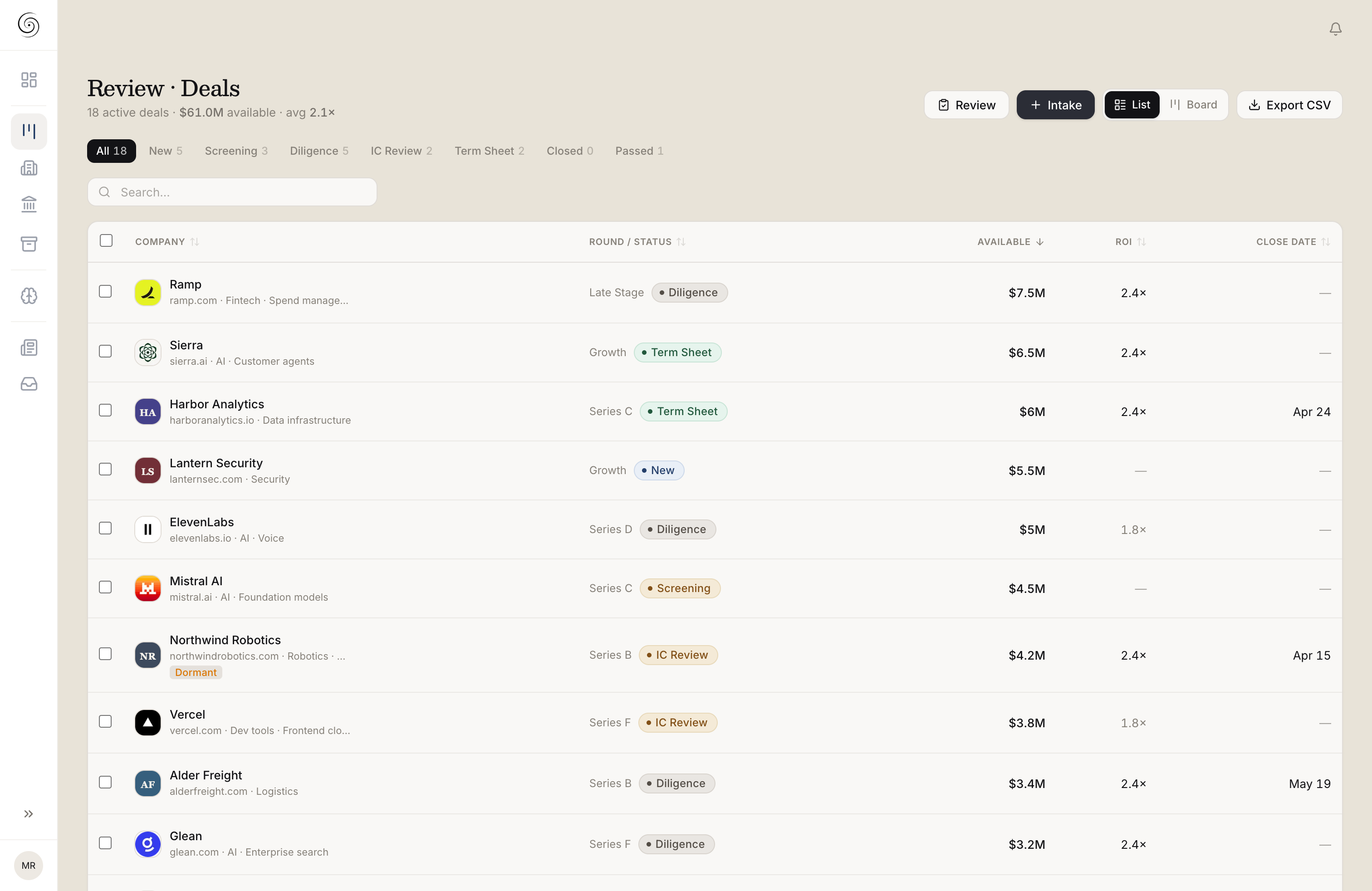Click Sierra's Term Sheet status badge
Viewport: 1372px width, 891px height.
coord(677,352)
